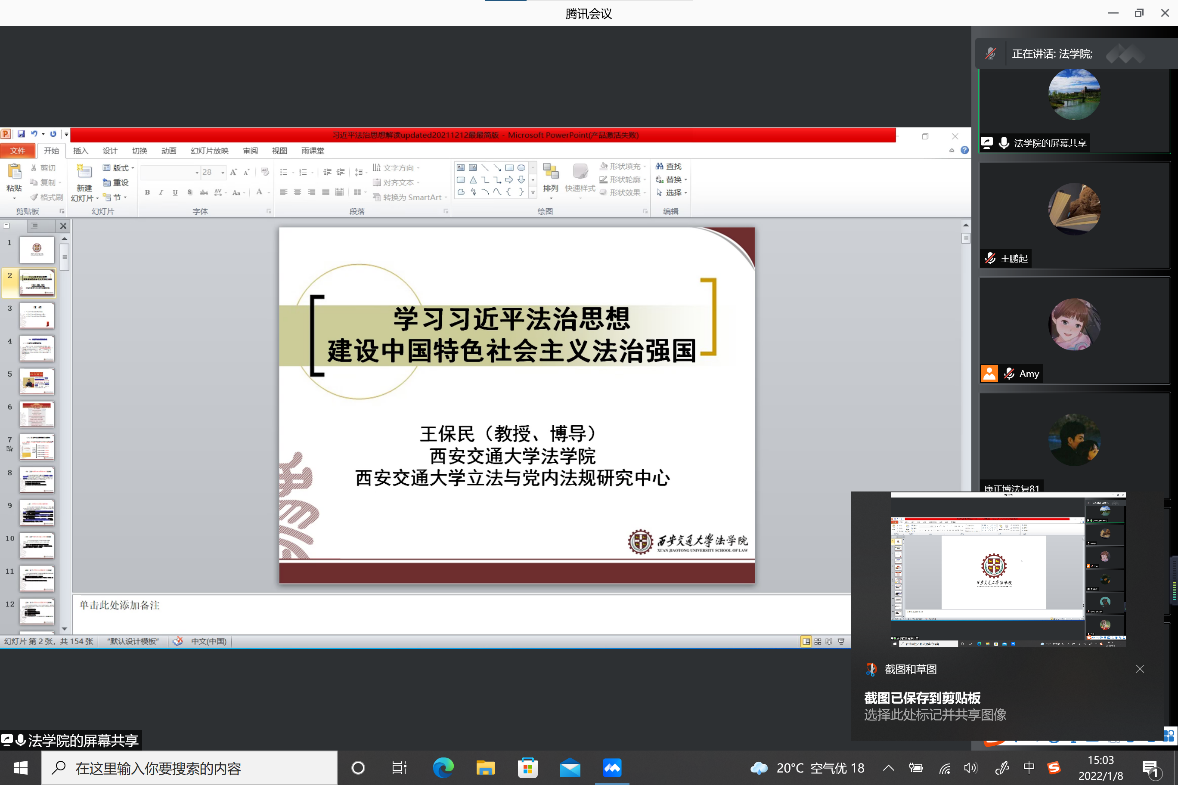Click the screenshot saved notification message
This screenshot has width=1178, height=785.
coord(935,706)
